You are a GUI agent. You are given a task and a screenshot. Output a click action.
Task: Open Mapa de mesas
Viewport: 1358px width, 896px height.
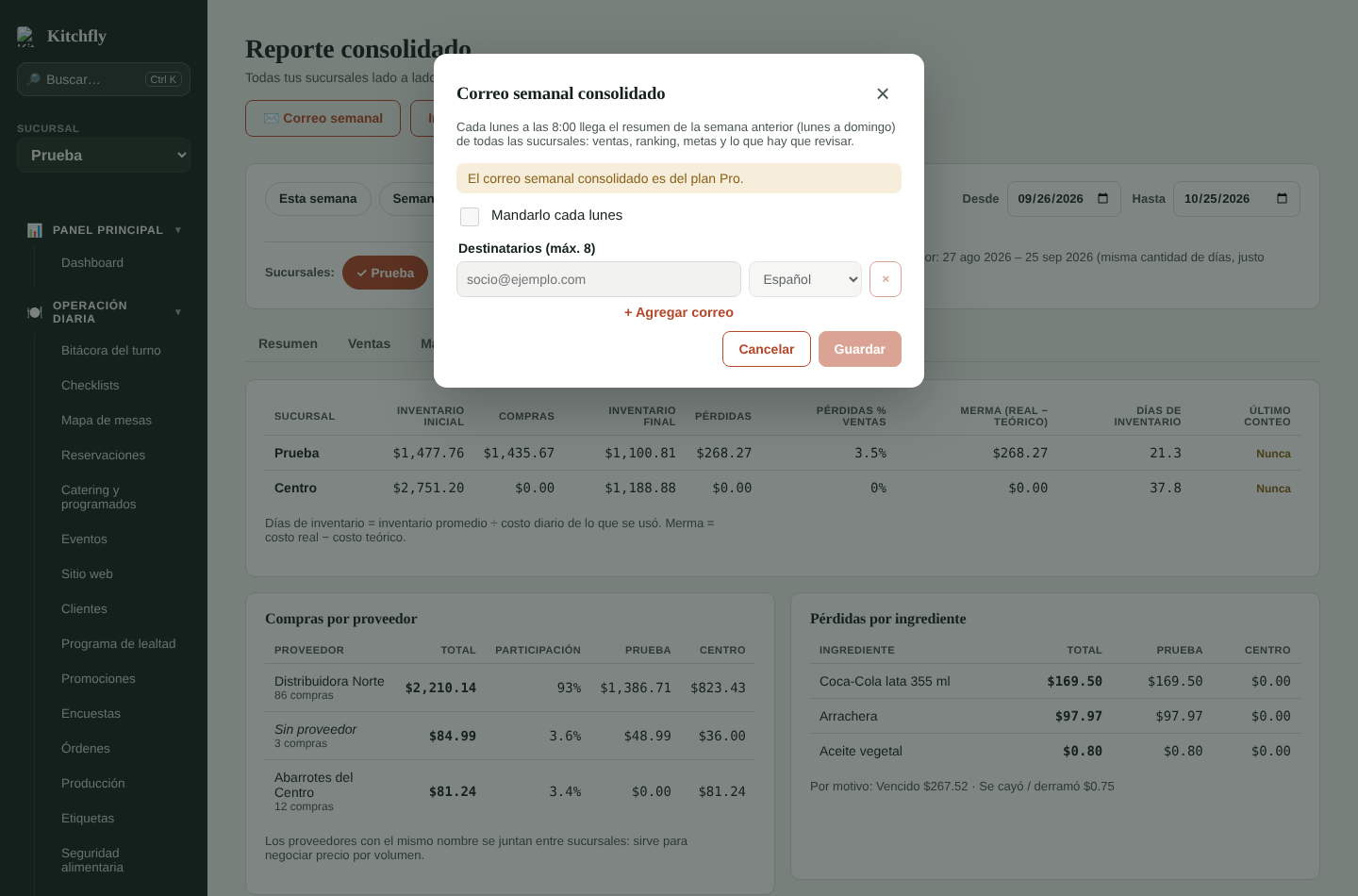(107, 420)
